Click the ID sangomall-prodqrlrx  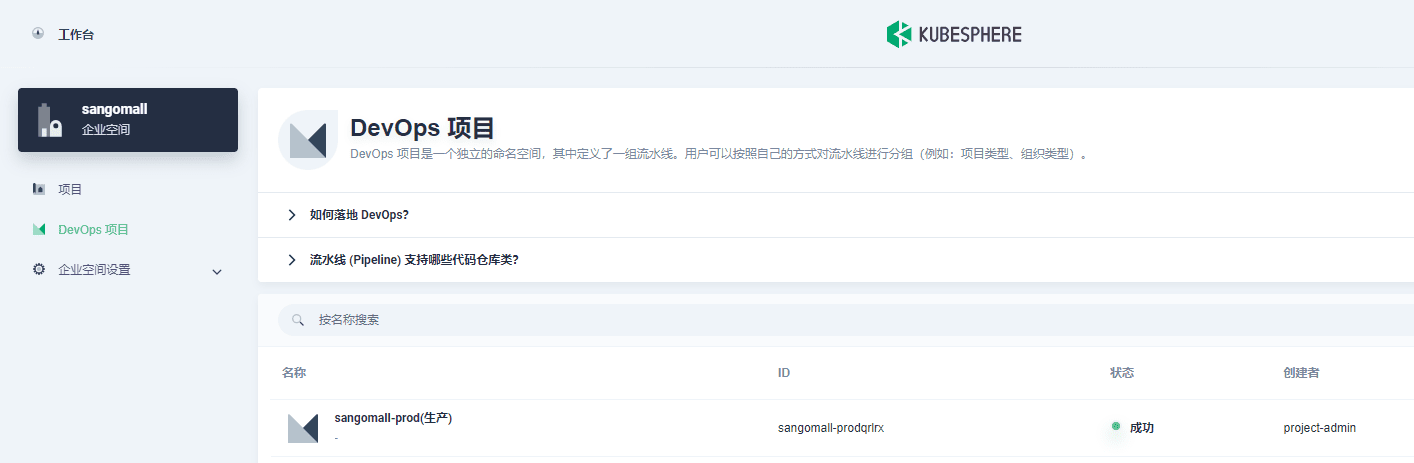coord(831,428)
